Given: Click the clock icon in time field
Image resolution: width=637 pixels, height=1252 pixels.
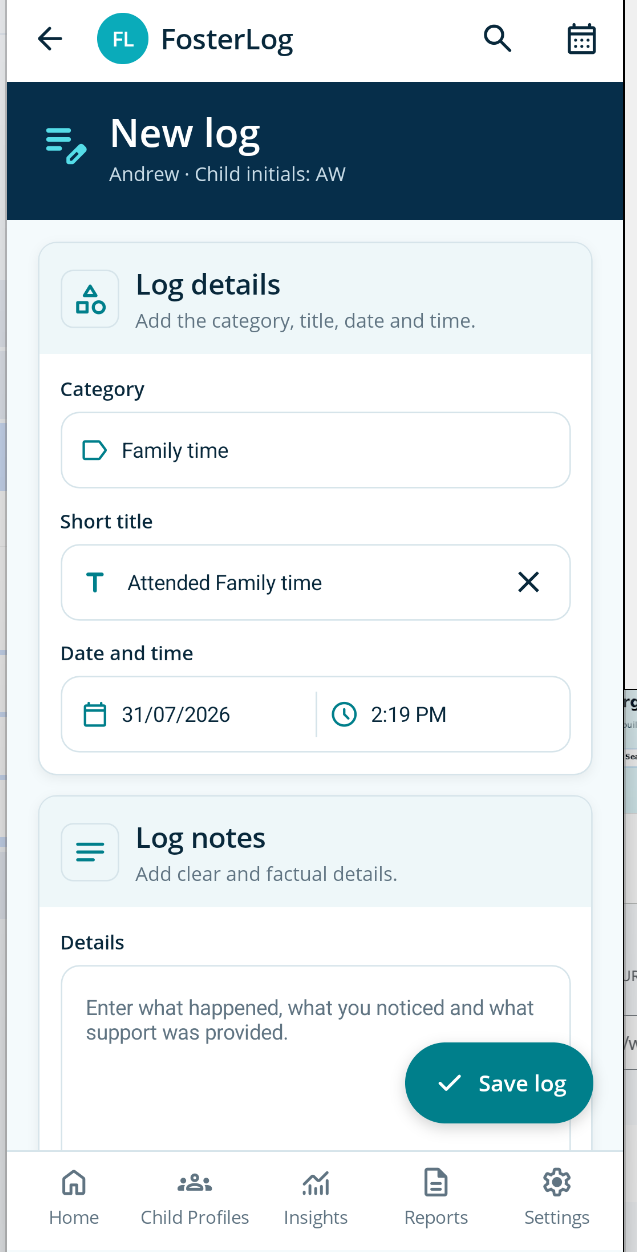Looking at the screenshot, I should pos(344,714).
